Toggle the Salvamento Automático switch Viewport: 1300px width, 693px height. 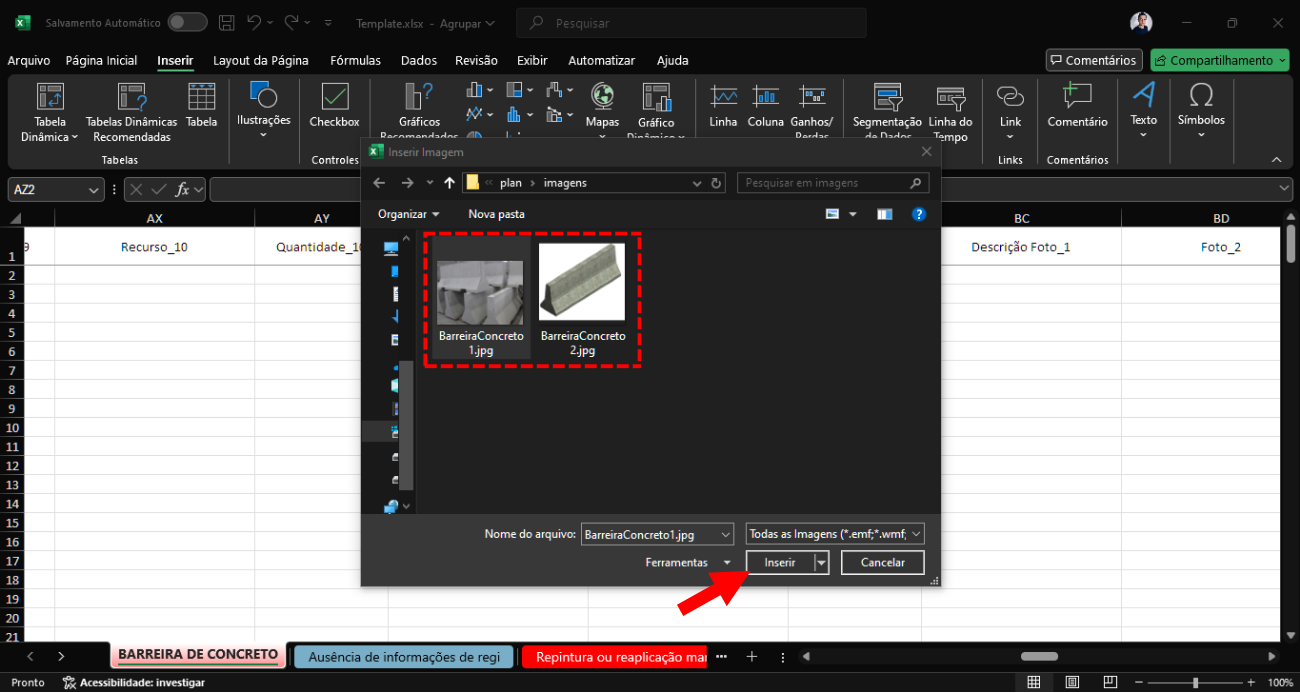pos(187,22)
